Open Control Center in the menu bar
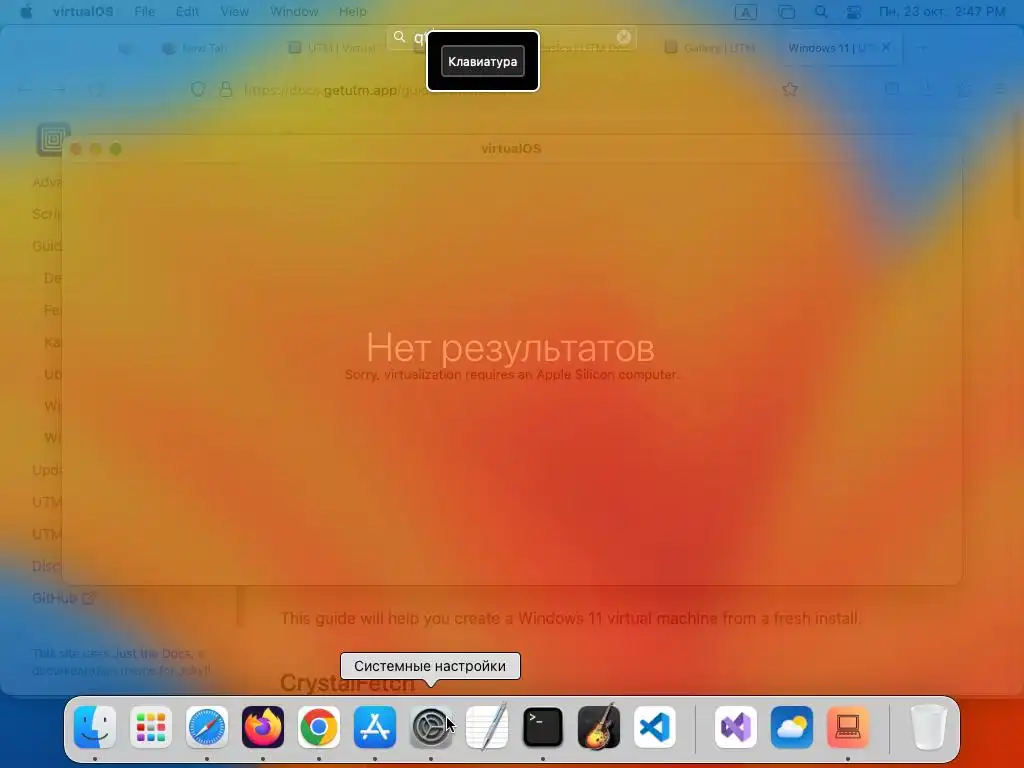 853,12
